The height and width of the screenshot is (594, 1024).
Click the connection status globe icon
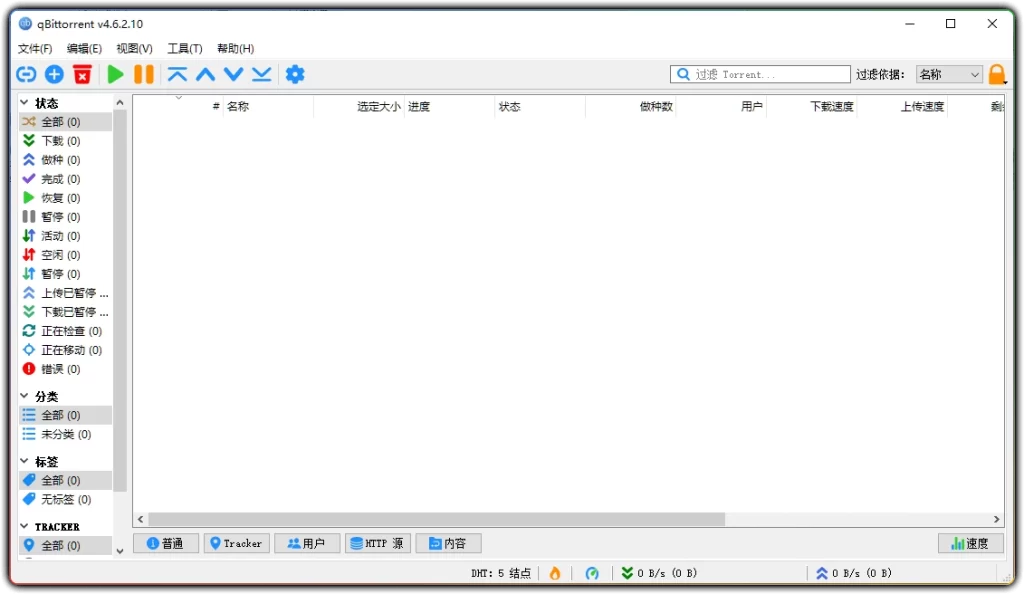592,572
